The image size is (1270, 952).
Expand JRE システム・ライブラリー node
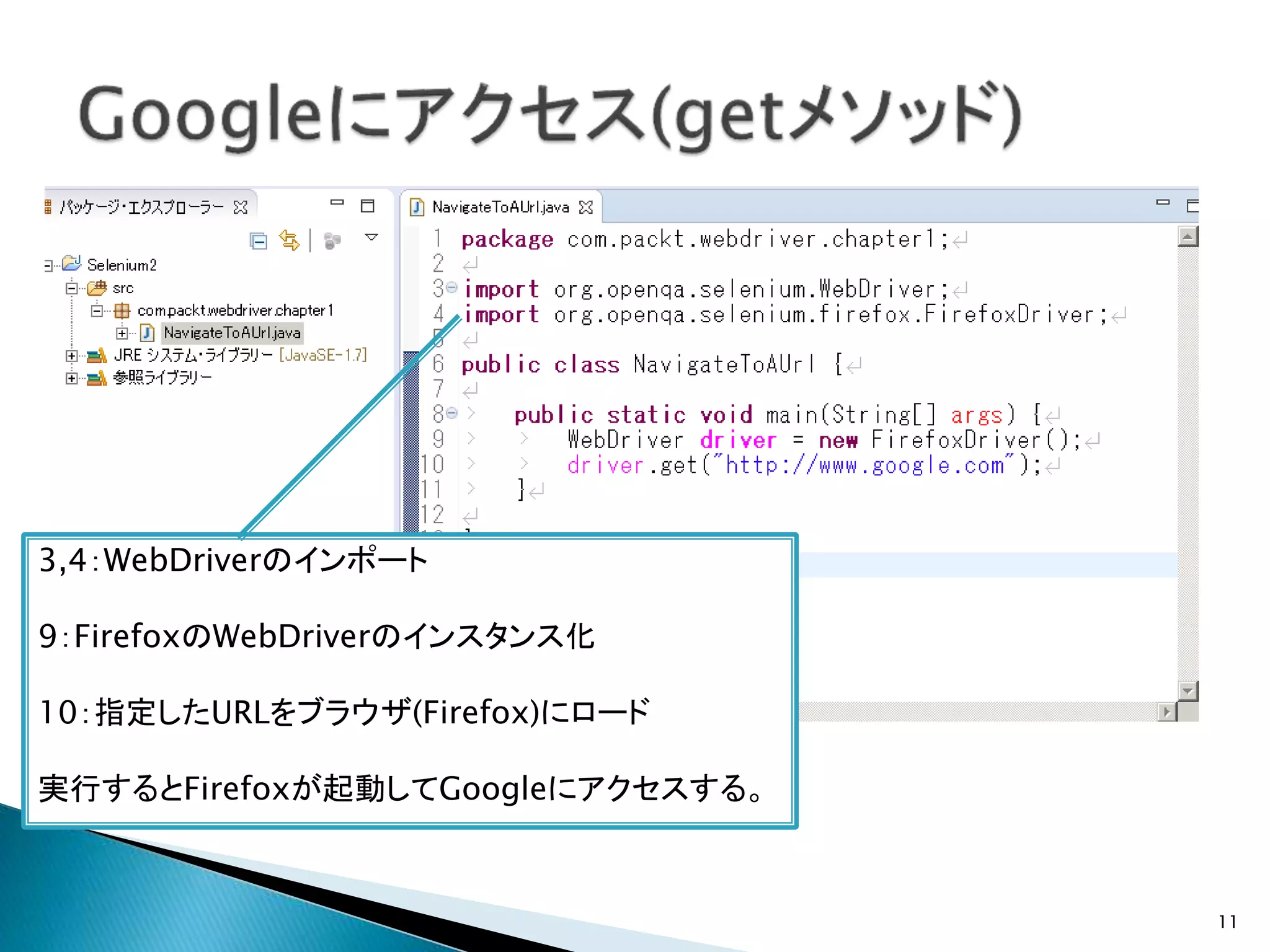pos(72,356)
